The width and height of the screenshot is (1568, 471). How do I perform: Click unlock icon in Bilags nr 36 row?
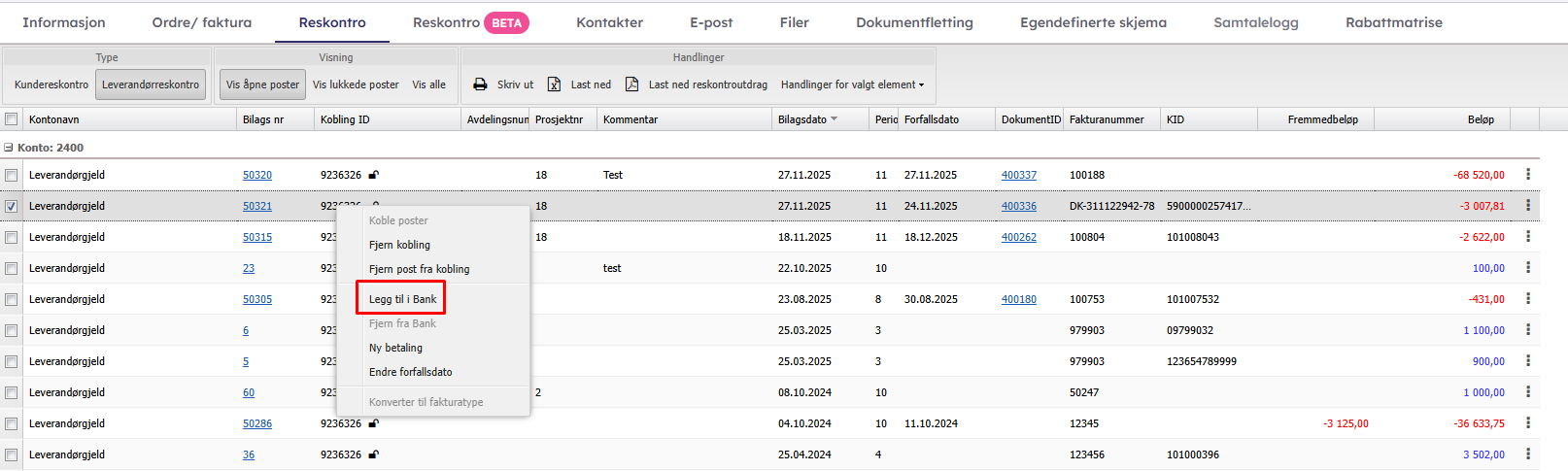(x=374, y=454)
